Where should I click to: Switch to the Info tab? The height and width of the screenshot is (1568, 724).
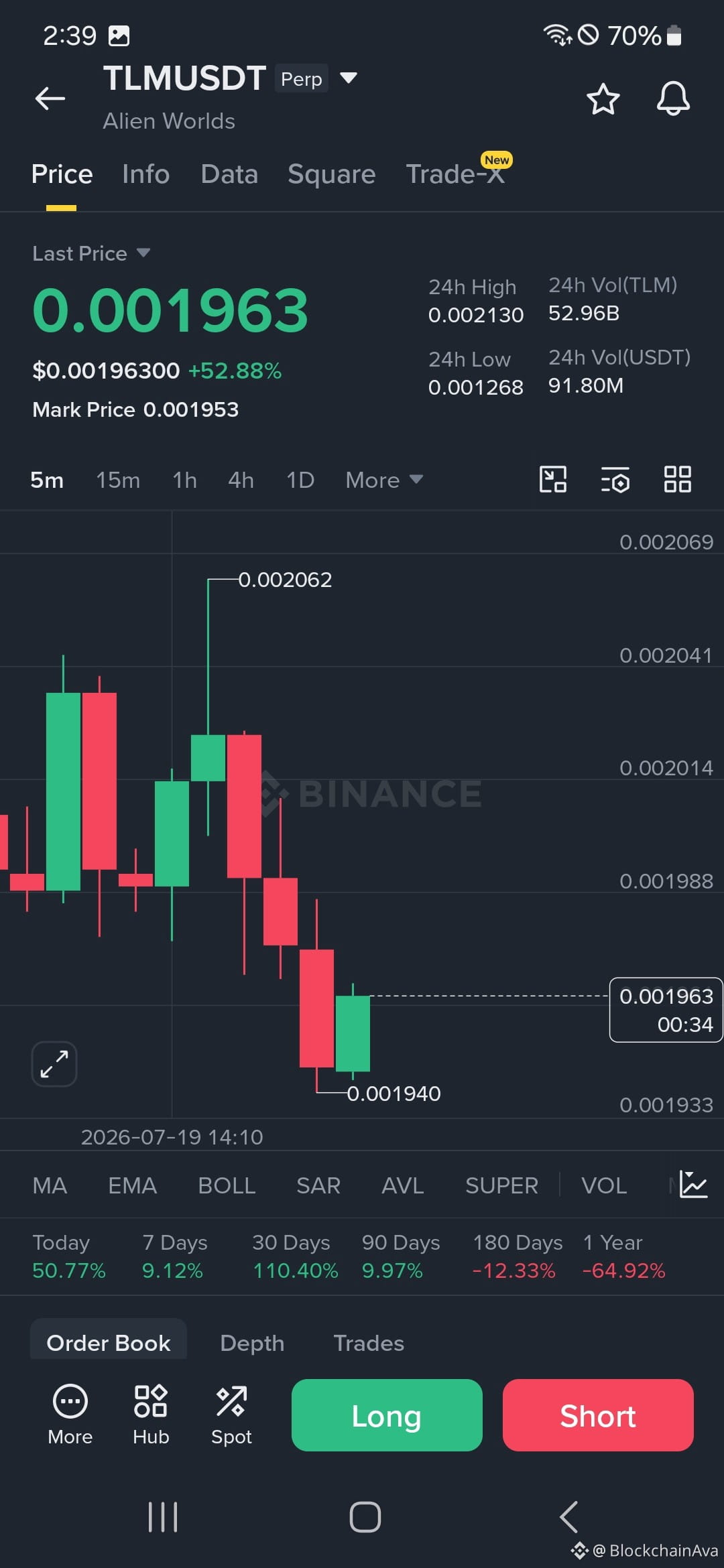(145, 174)
